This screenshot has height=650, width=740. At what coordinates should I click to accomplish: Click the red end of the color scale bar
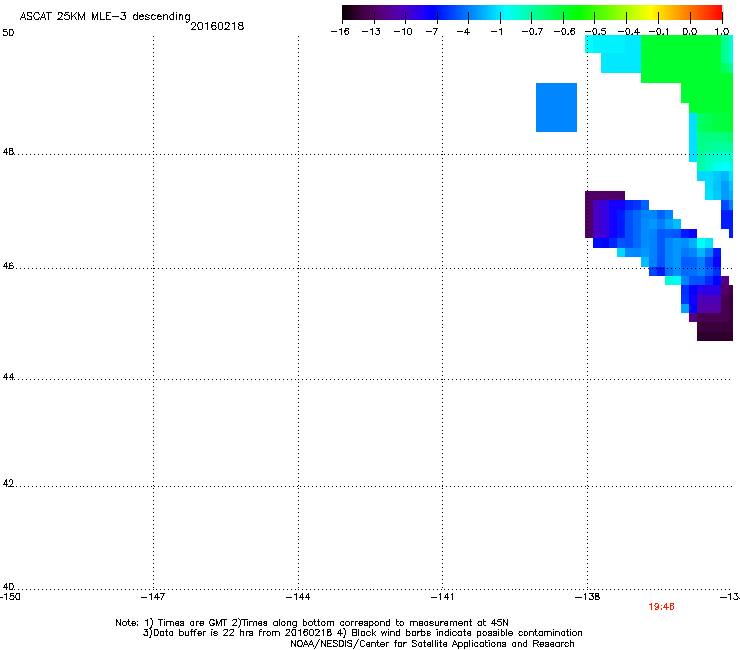click(x=716, y=12)
